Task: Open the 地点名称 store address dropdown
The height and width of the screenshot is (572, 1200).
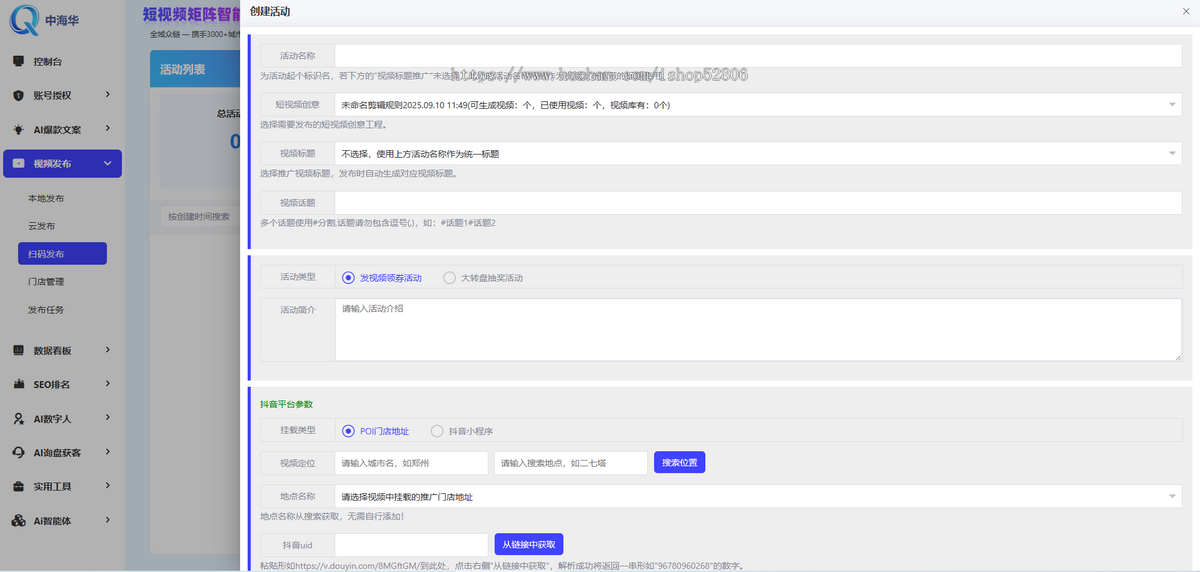Action: point(758,496)
